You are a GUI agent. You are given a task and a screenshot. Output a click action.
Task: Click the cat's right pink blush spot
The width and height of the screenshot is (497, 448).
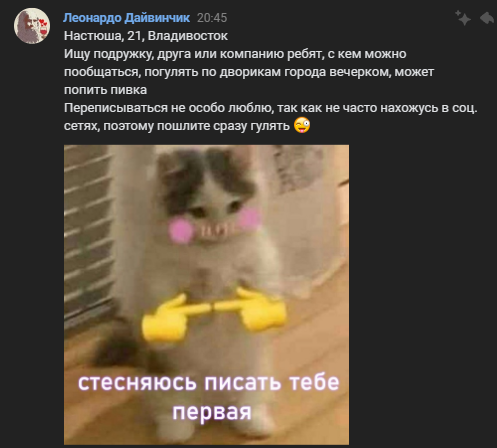249,219
